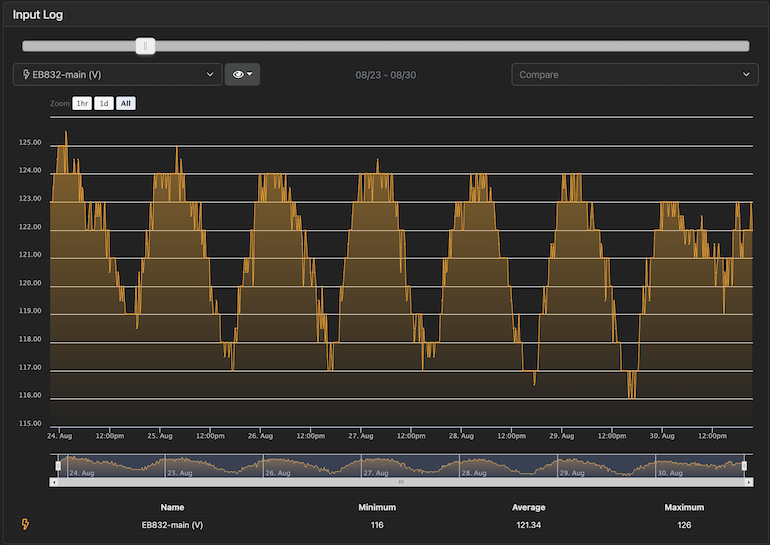Toggle the eye visibility options button

pos(242,75)
